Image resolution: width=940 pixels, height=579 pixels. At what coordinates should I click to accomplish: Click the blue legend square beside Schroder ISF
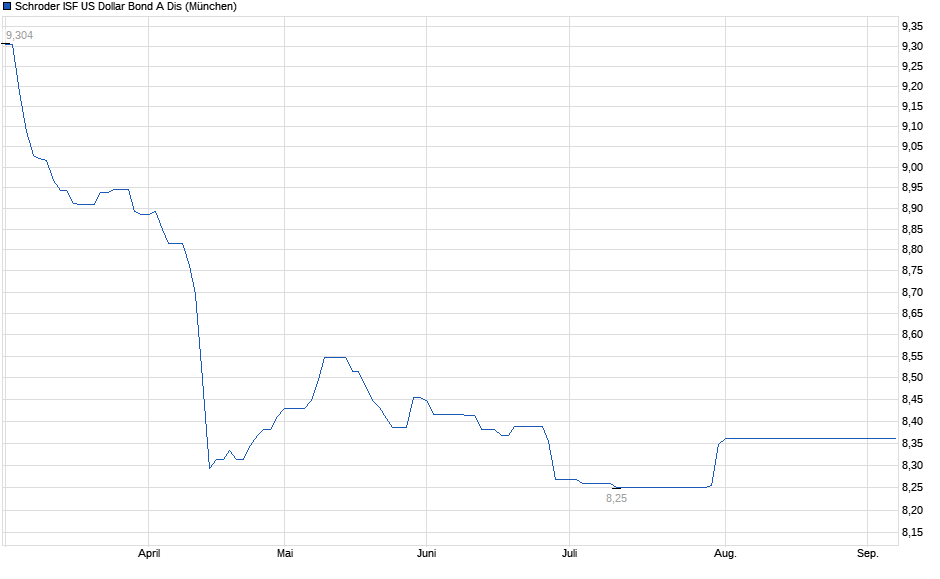pyautogui.click(x=7, y=6)
